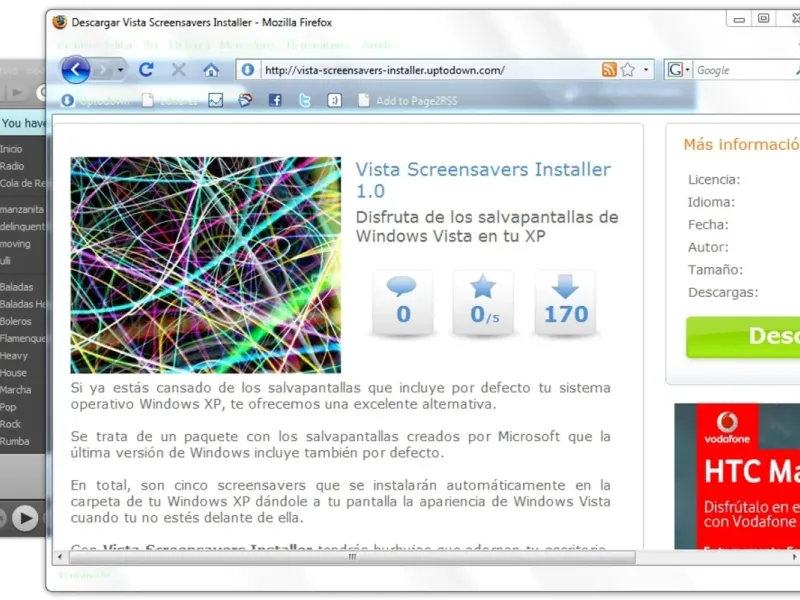Select Boleros genre in the music player
Screen dimensions: 800x600
tap(16, 321)
